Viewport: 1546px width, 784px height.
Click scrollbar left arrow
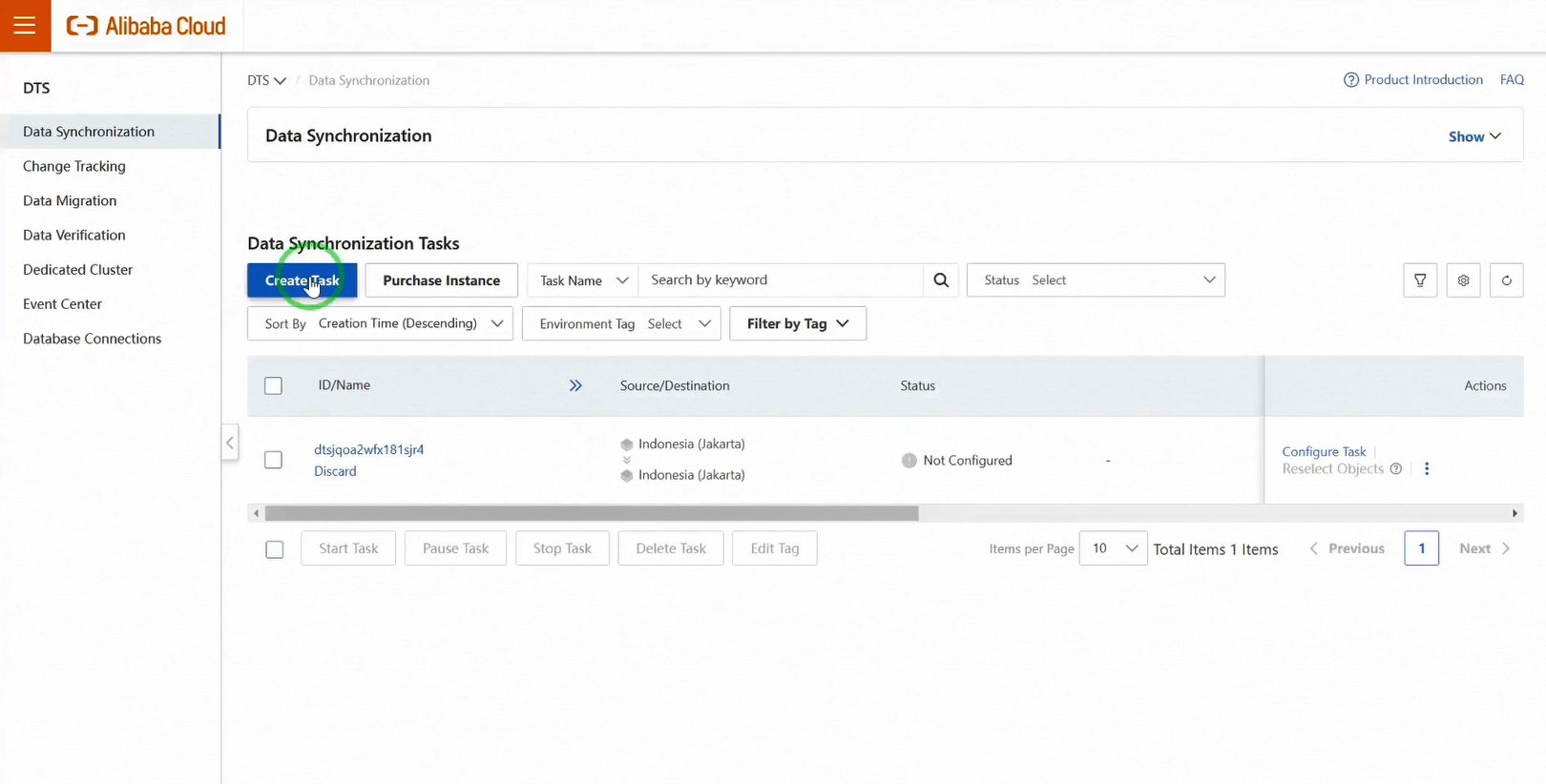pyautogui.click(x=256, y=513)
